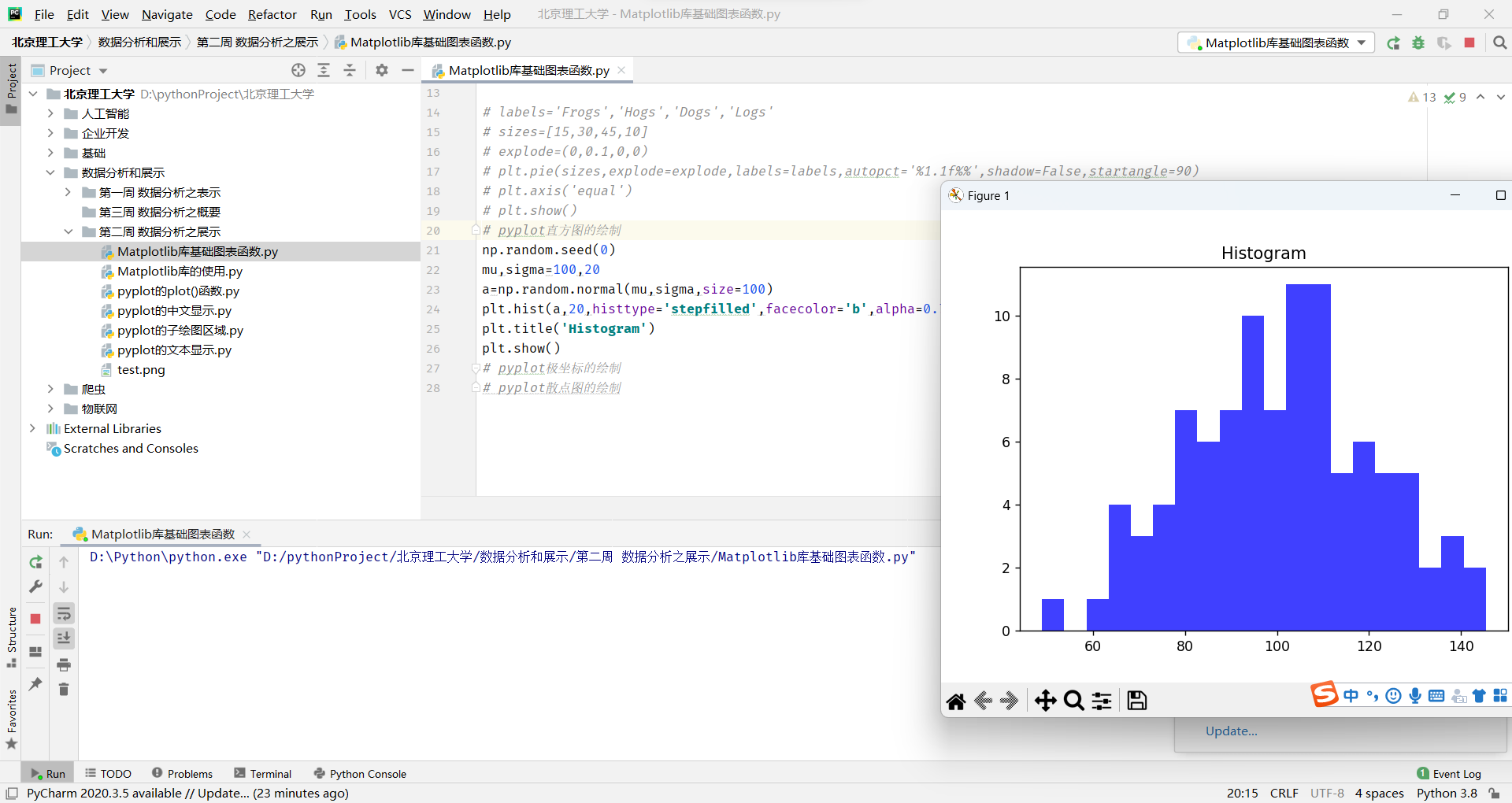Viewport: 1512px width, 803px height.
Task: Open Configure subplots in Figure 1 toolbar
Action: coord(1102,701)
